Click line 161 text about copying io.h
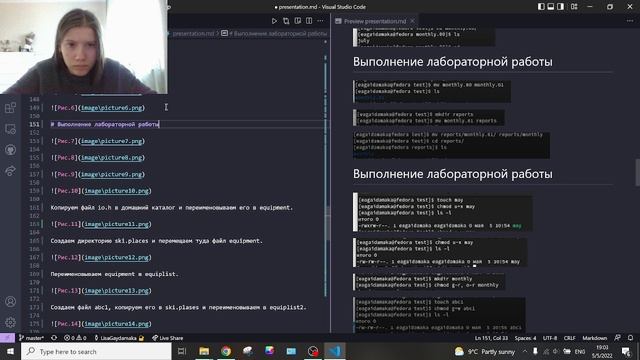 pos(172,207)
